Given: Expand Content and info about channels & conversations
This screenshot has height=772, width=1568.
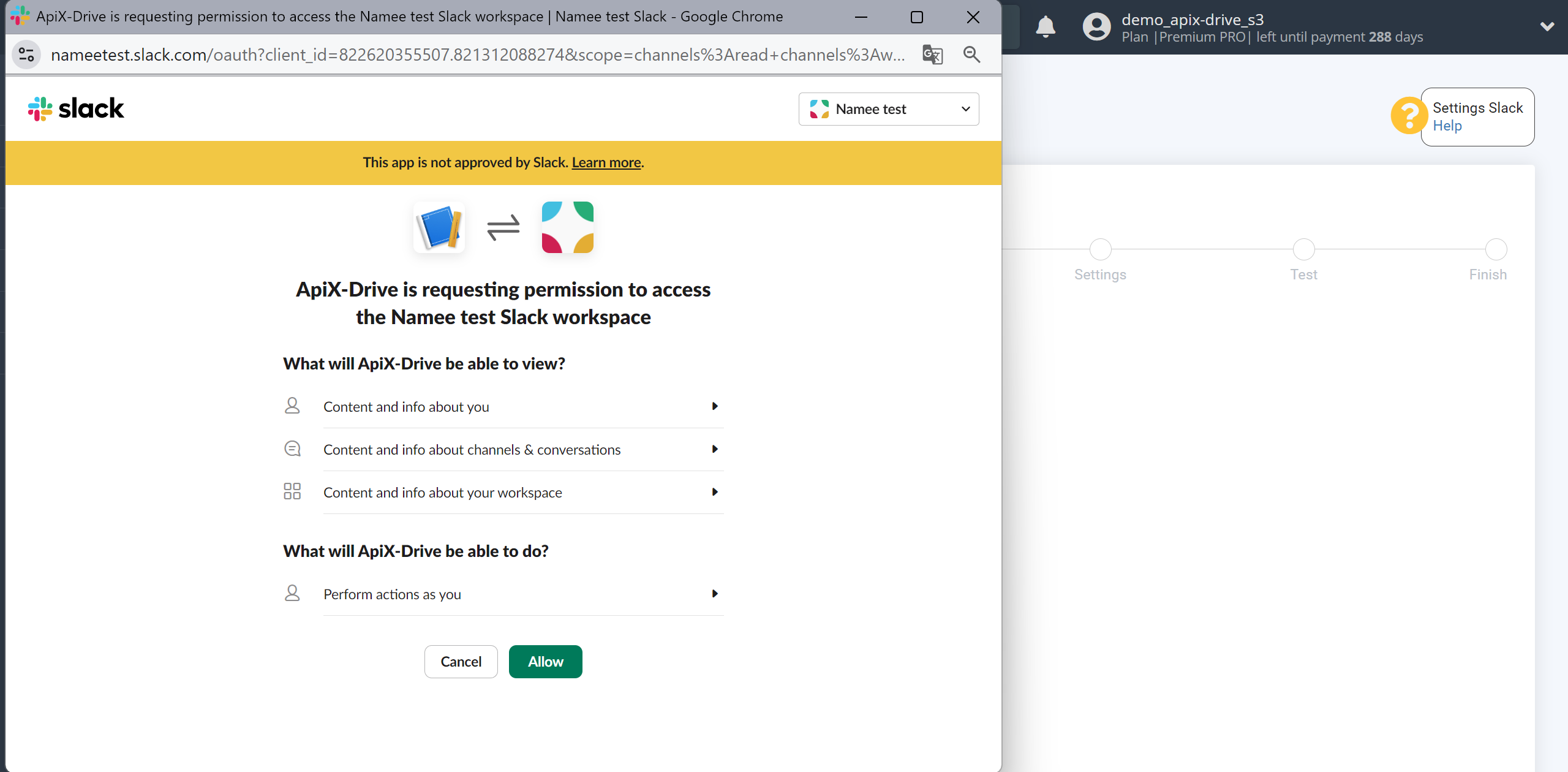Looking at the screenshot, I should point(523,450).
